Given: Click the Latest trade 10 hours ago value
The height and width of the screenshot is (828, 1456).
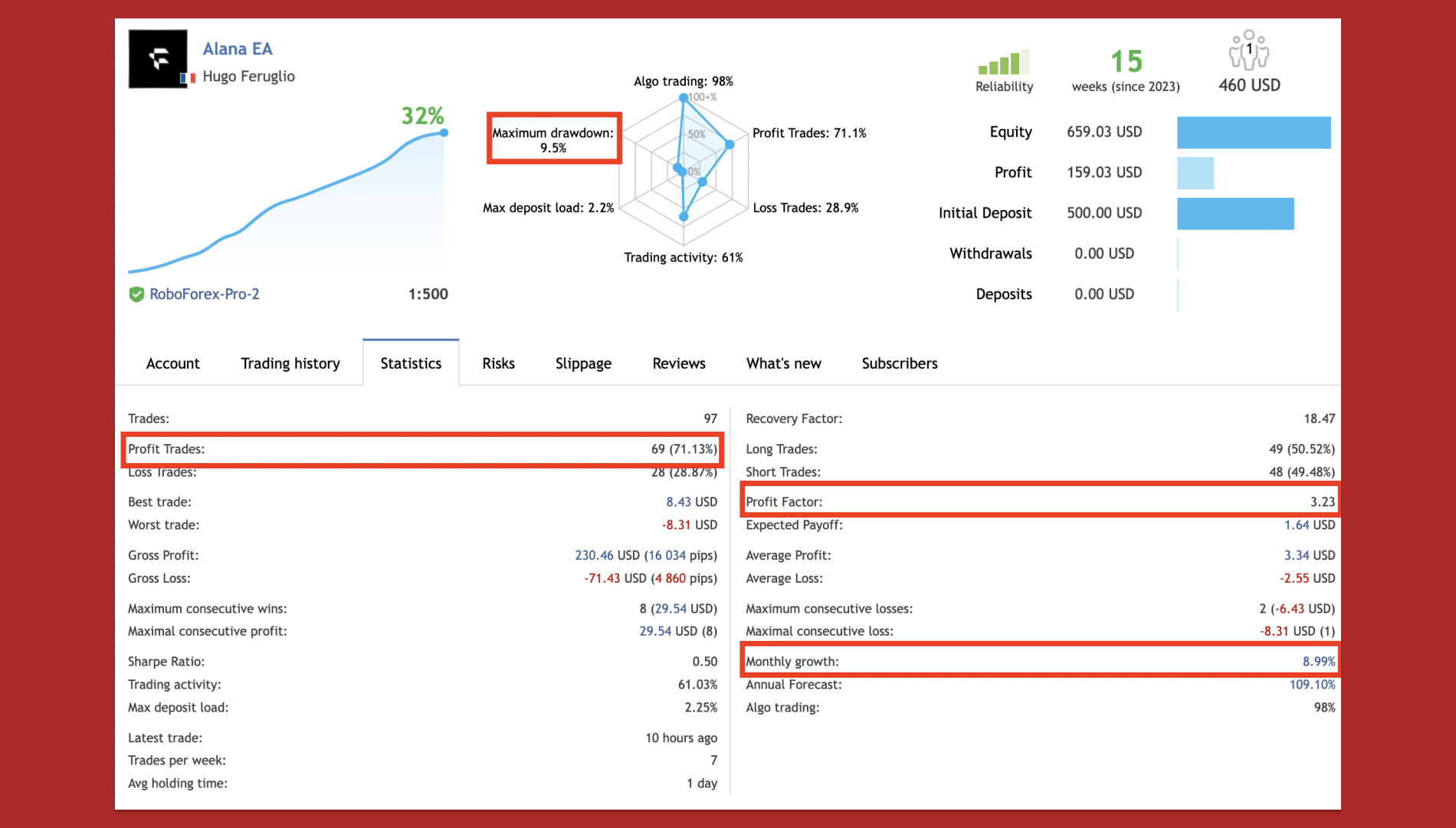Looking at the screenshot, I should tap(681, 738).
